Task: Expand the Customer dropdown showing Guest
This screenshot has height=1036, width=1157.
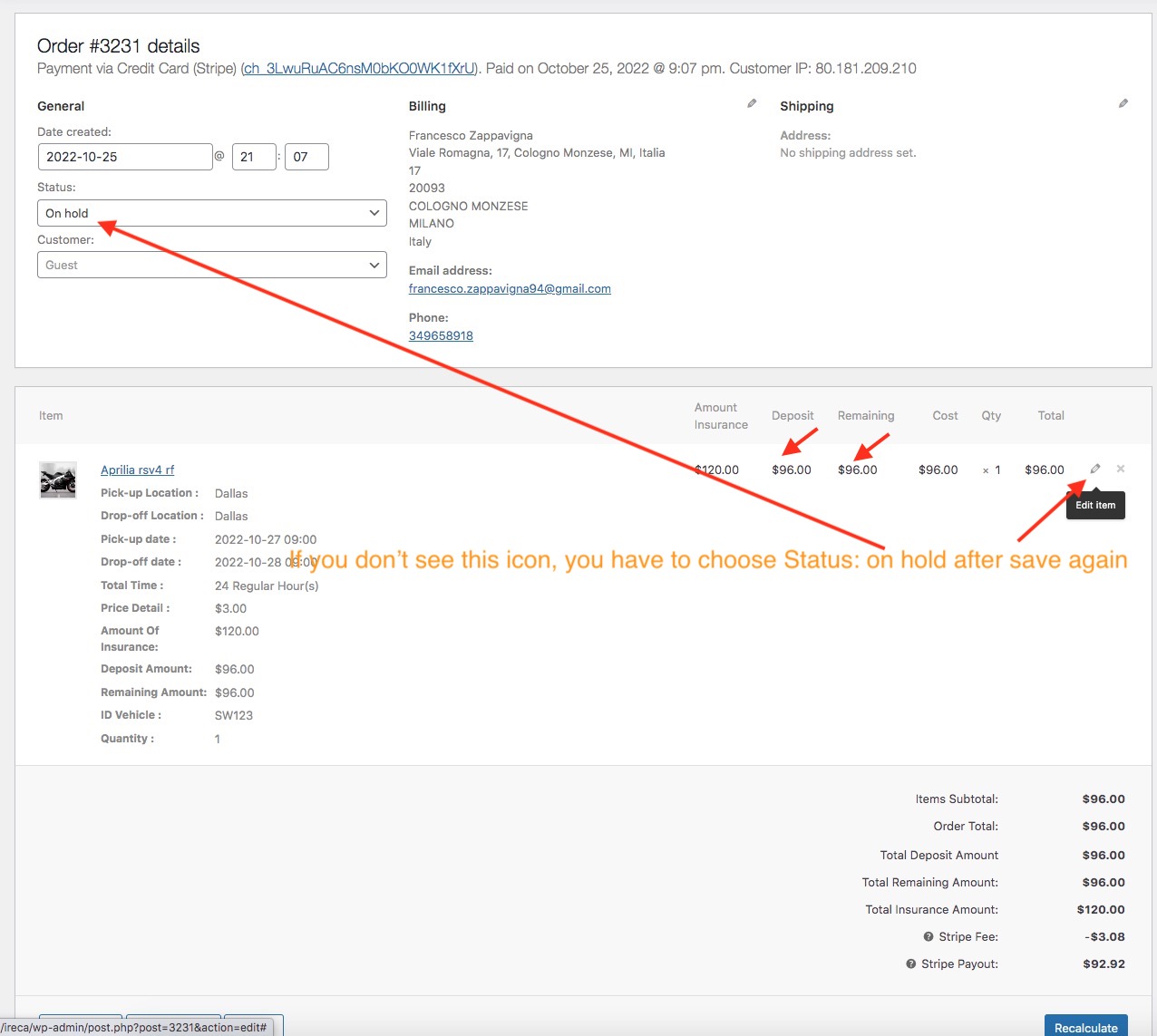Action: tap(211, 265)
